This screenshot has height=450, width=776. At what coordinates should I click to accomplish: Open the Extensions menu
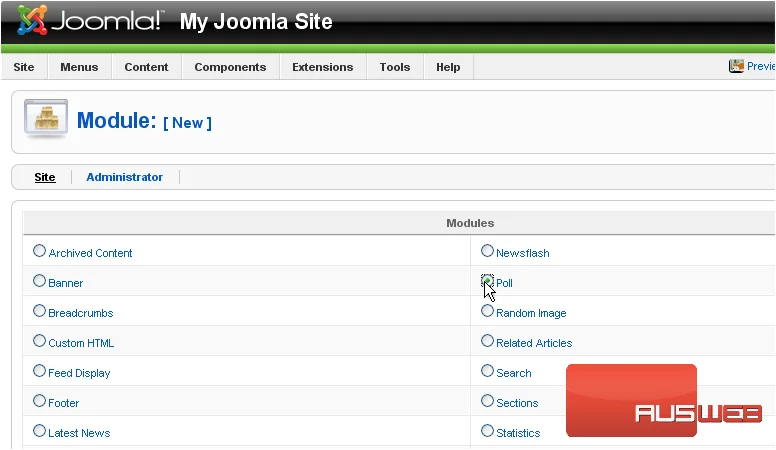[x=323, y=67]
